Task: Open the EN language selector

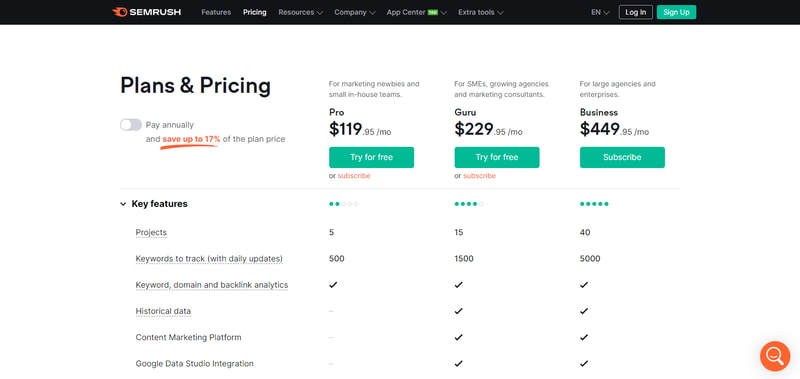Action: pyautogui.click(x=601, y=12)
